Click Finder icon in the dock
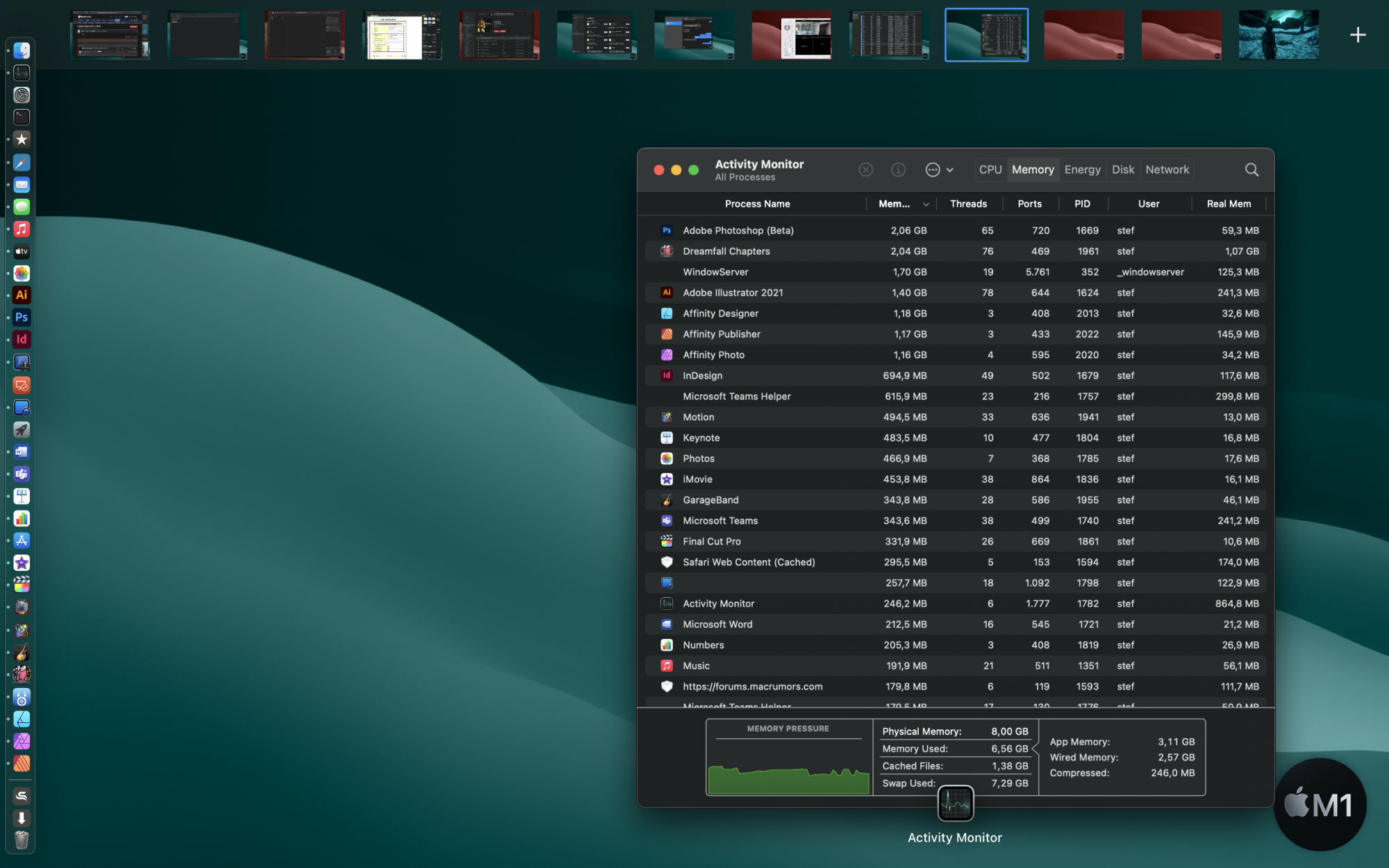This screenshot has height=868, width=1389. click(x=22, y=51)
